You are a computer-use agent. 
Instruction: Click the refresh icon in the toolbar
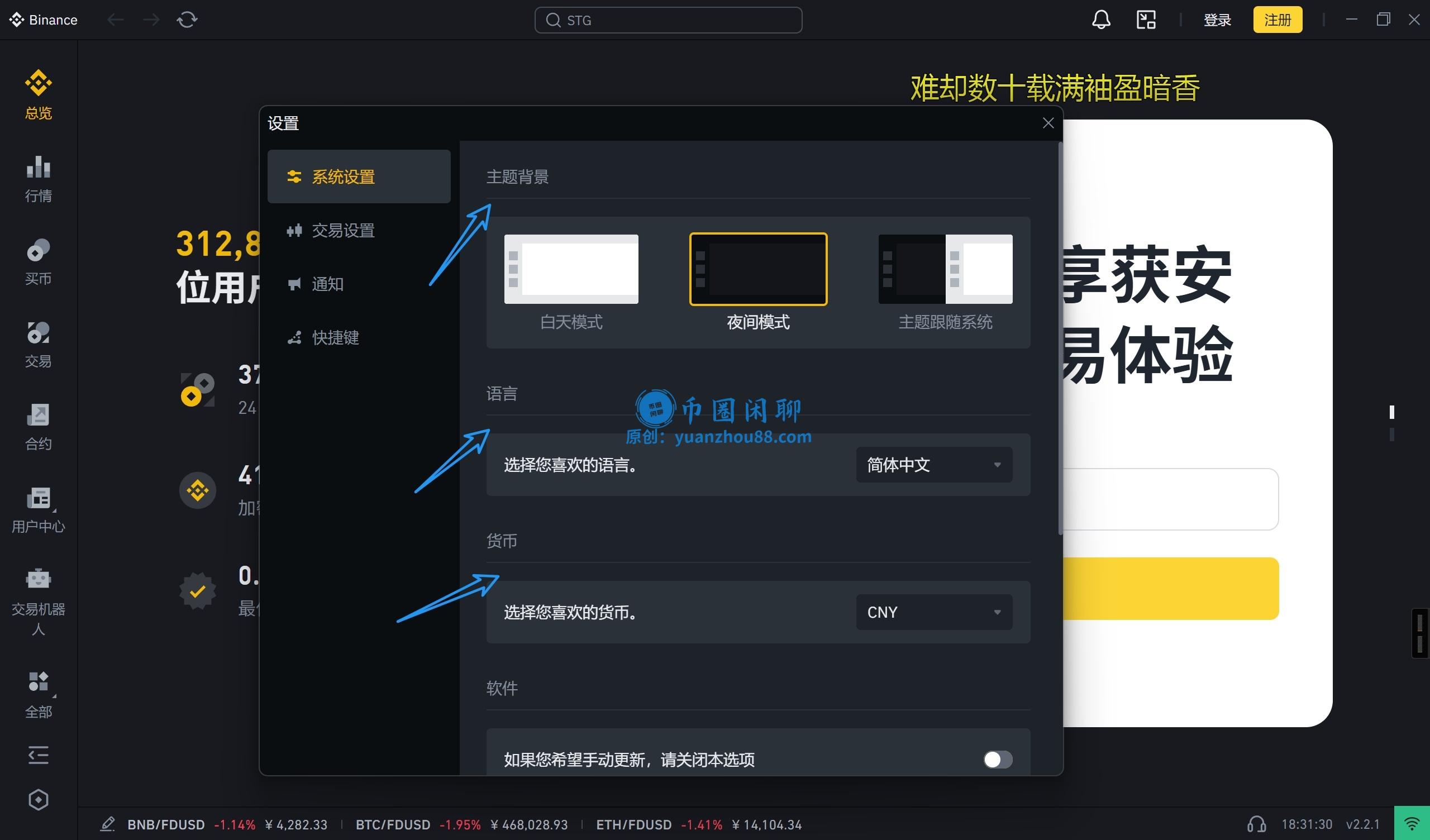(x=187, y=20)
